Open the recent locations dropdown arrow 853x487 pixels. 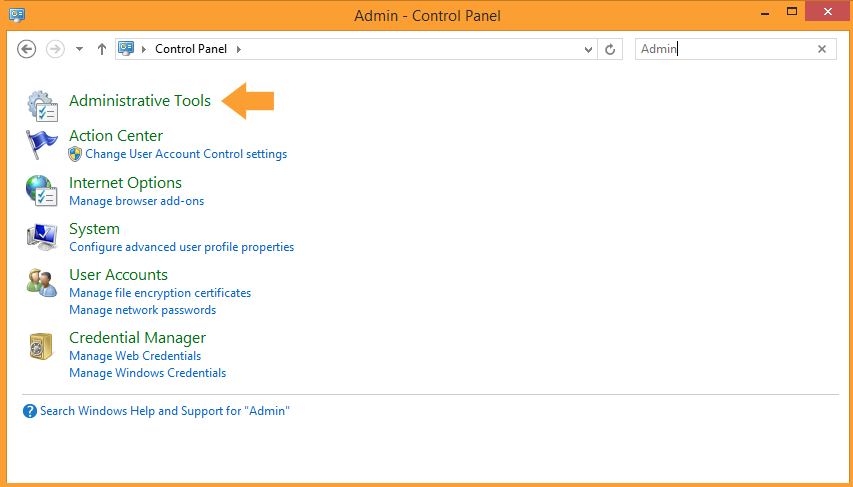[x=79, y=49]
